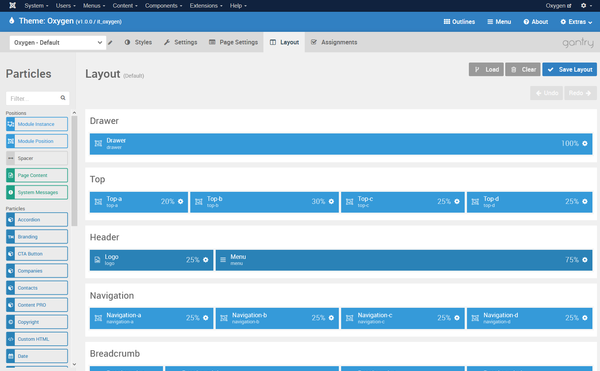Open the Top-b particle settings gear
Screen dimensions: 600x371
tap(331, 202)
